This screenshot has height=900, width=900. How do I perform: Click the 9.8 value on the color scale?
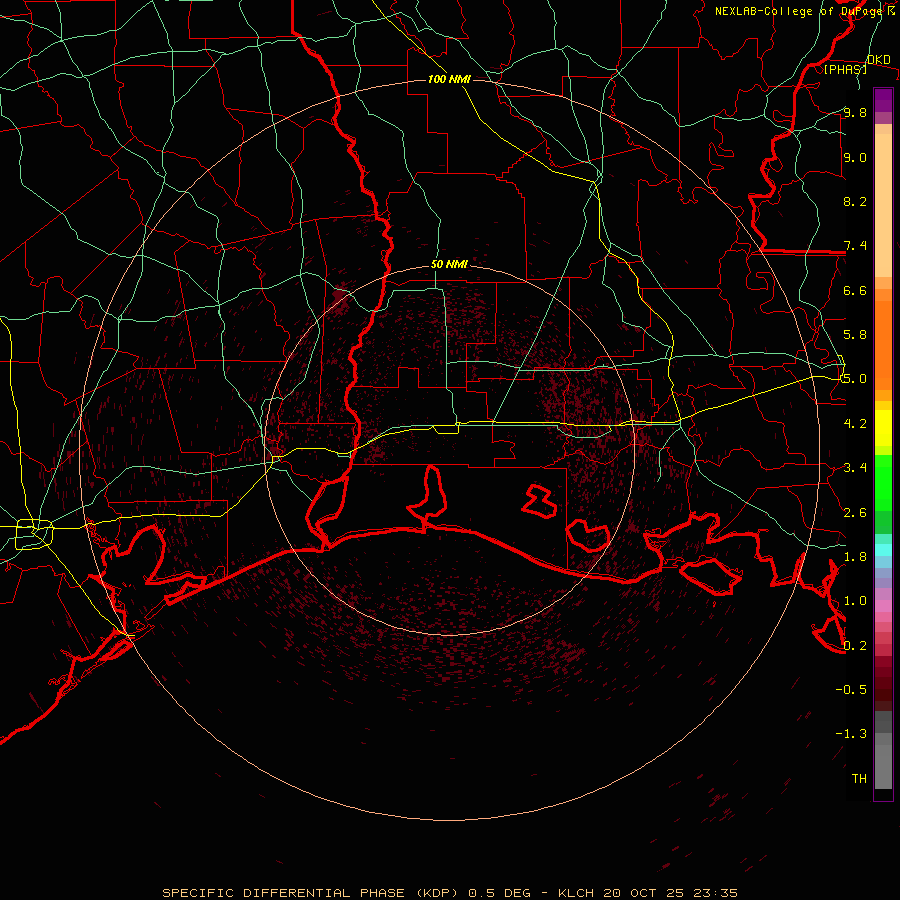[x=855, y=112]
